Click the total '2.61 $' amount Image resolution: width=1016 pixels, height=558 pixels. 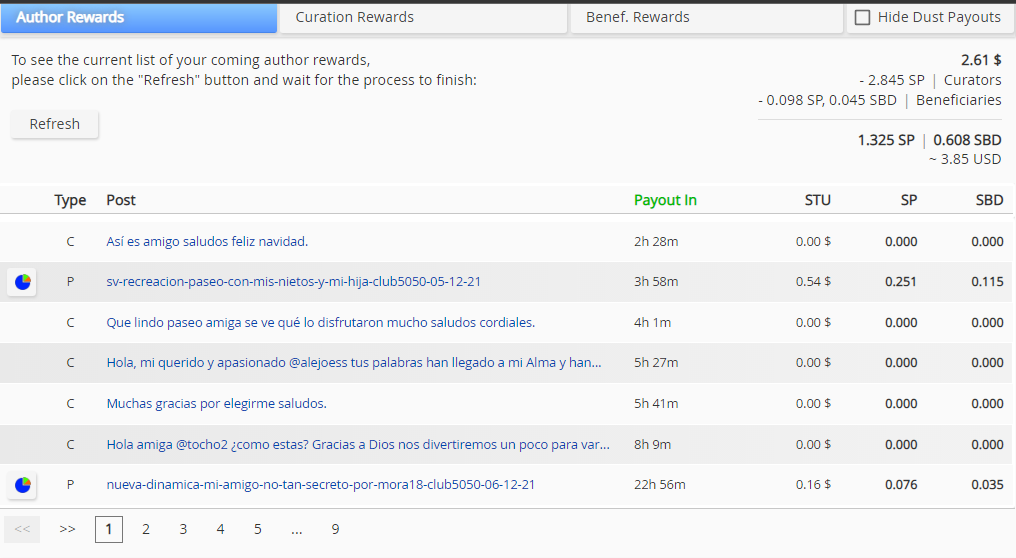click(x=981, y=60)
